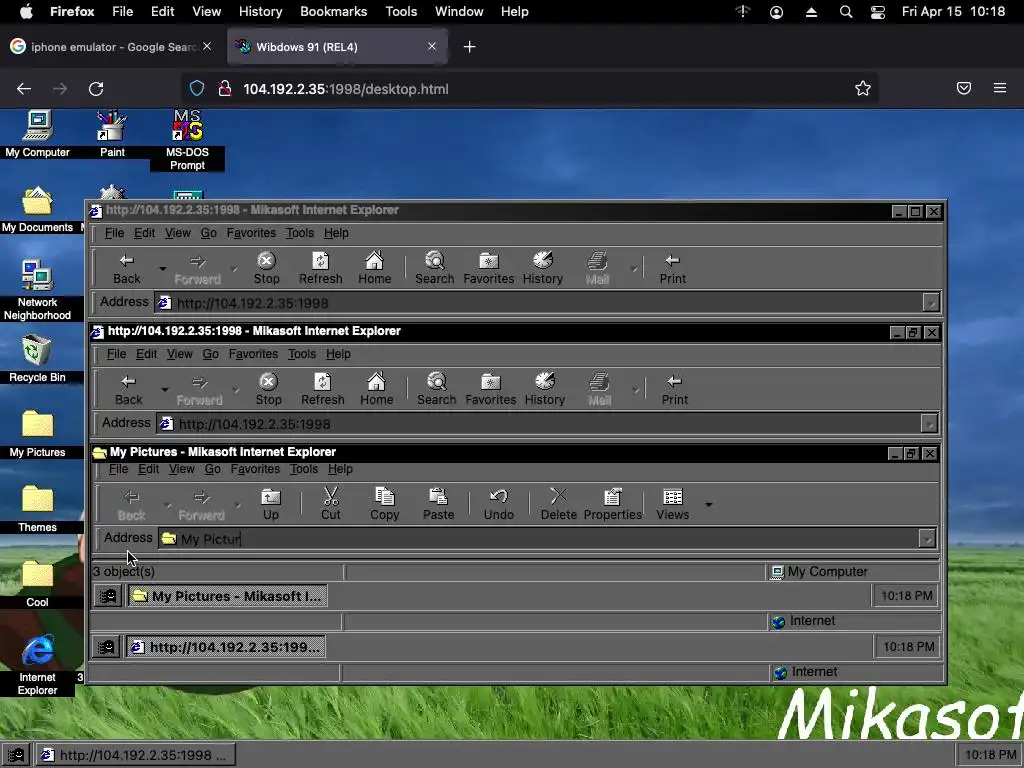The image size is (1024, 768).
Task: Open Tools menu in top dimmed IE window
Action: (300, 233)
